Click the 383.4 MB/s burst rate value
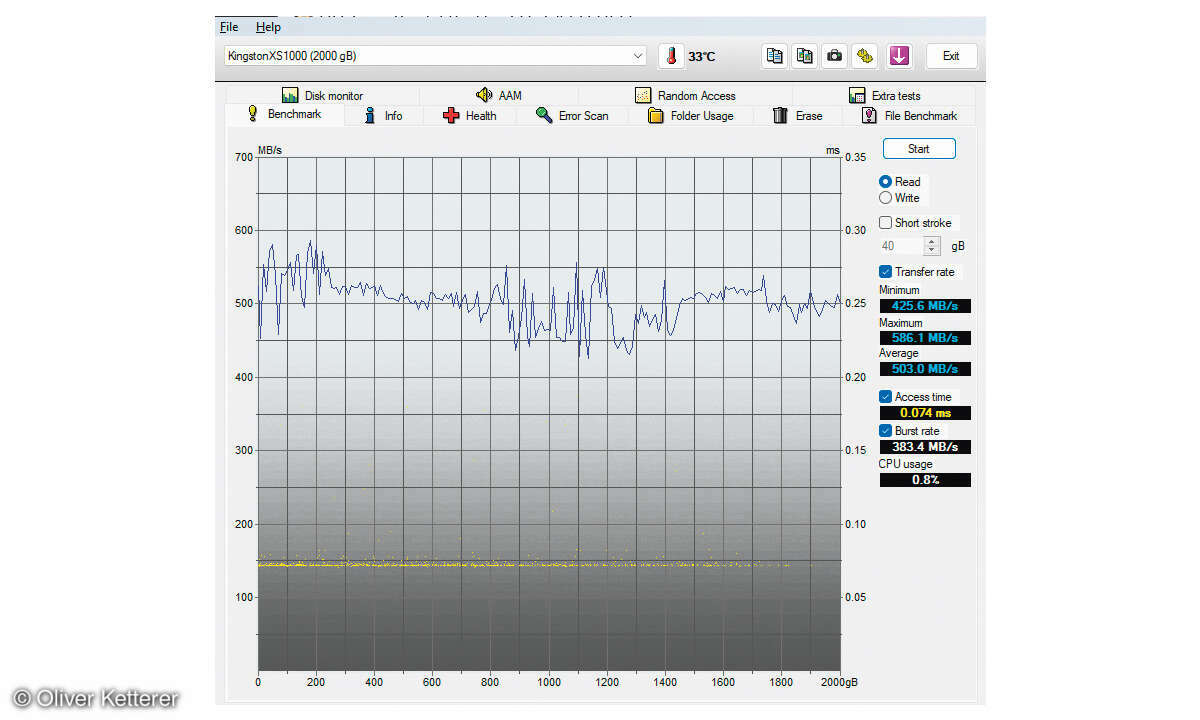The width and height of the screenshot is (1200, 720). click(925, 447)
